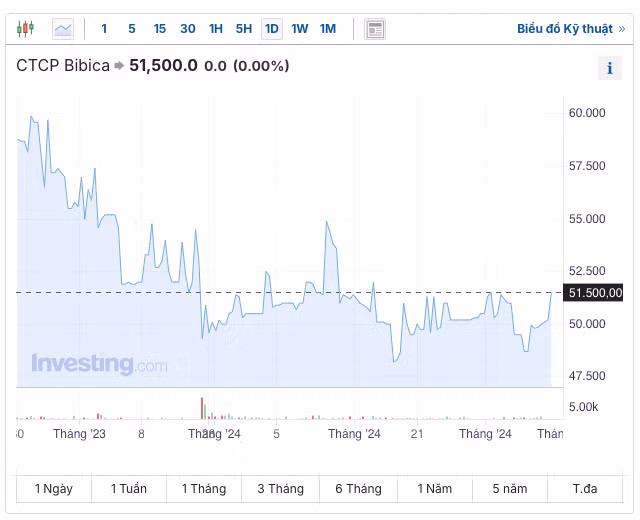Select the 15-minute interval
This screenshot has height=520, width=640.
[x=159, y=29]
